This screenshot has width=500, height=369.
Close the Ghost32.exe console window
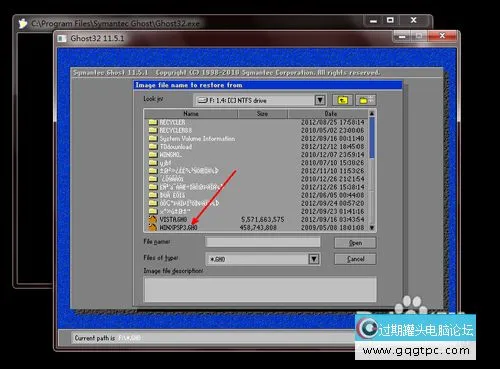click(x=414, y=20)
